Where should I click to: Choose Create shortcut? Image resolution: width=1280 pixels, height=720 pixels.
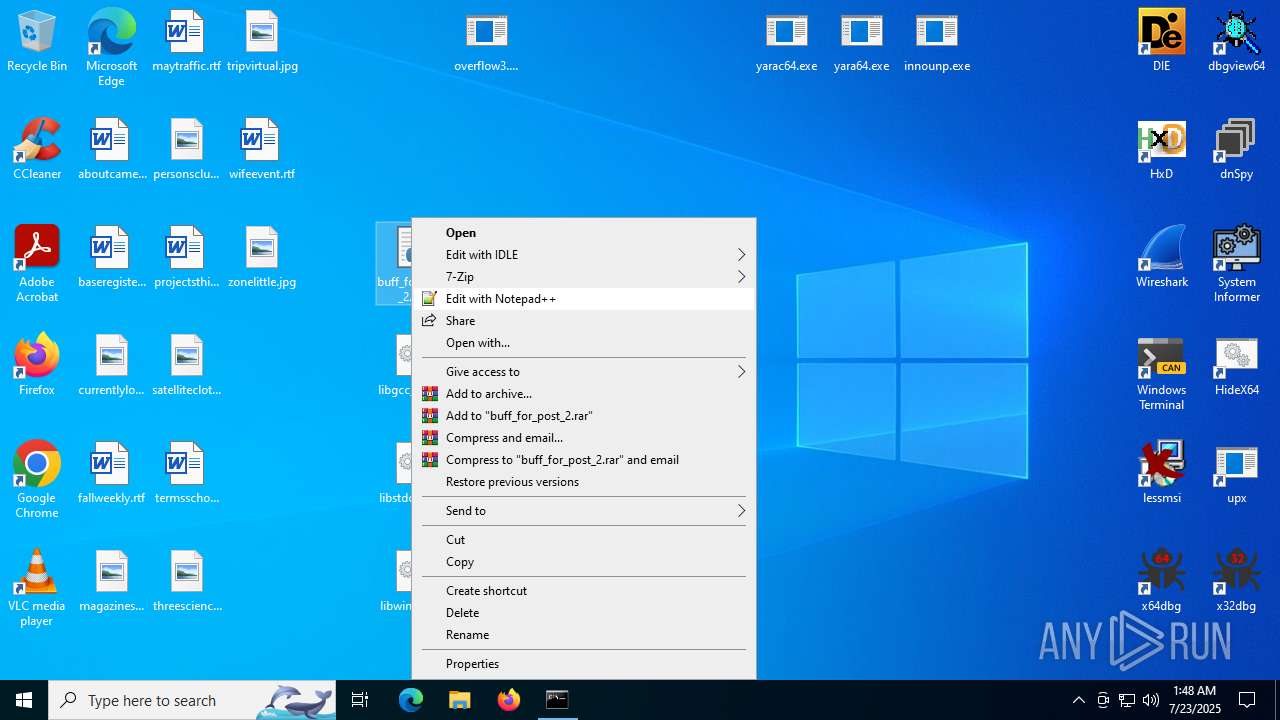[584, 591]
